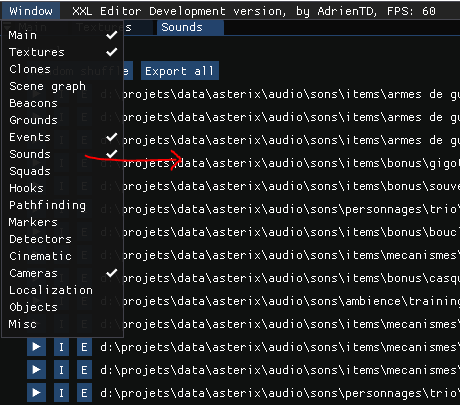Enable the Detectors window
The image size is (460, 405).
coord(63,239)
